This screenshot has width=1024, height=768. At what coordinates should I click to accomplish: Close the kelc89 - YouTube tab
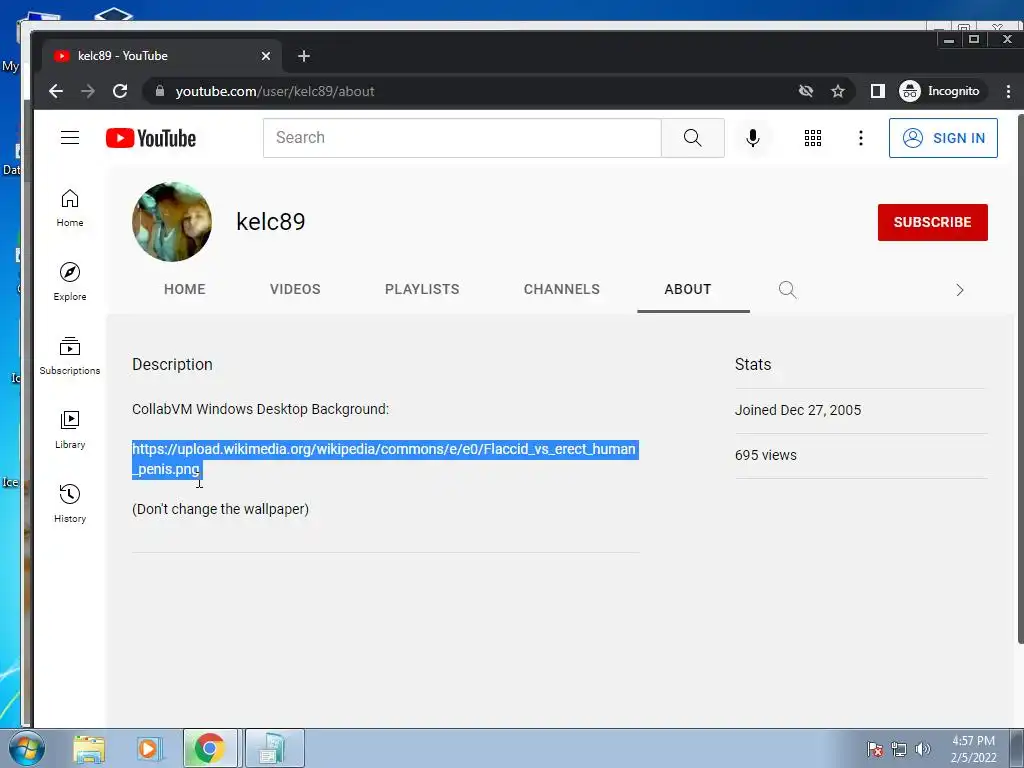[x=266, y=56]
